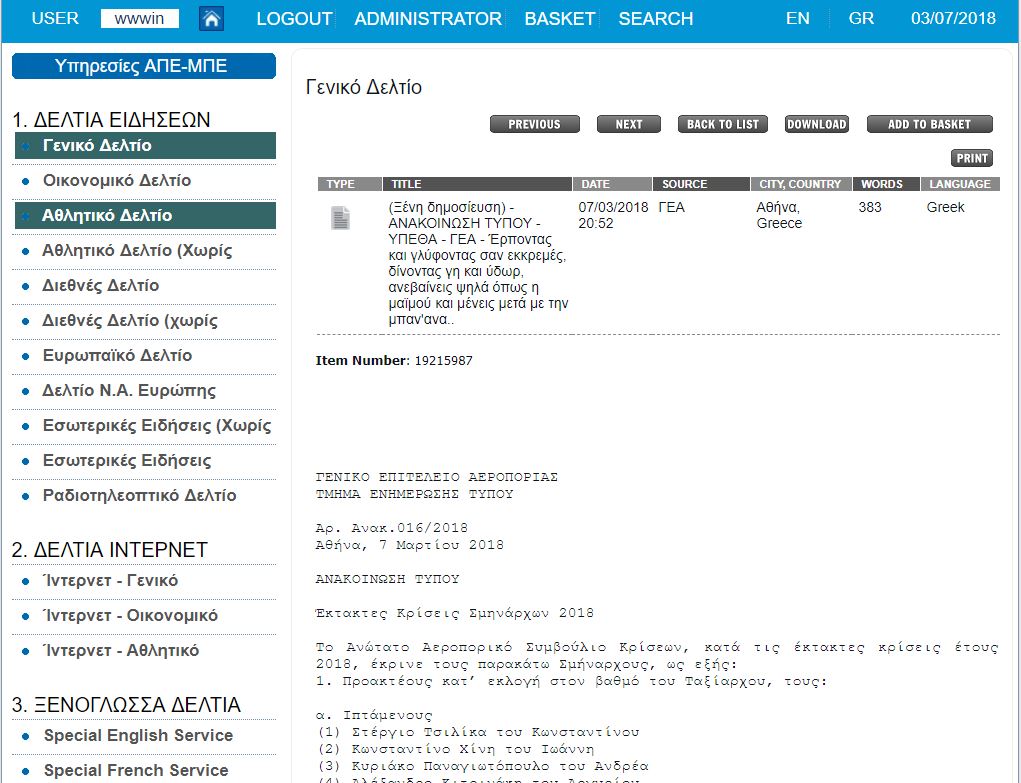
Task: Switch language to GR
Action: coord(860,19)
